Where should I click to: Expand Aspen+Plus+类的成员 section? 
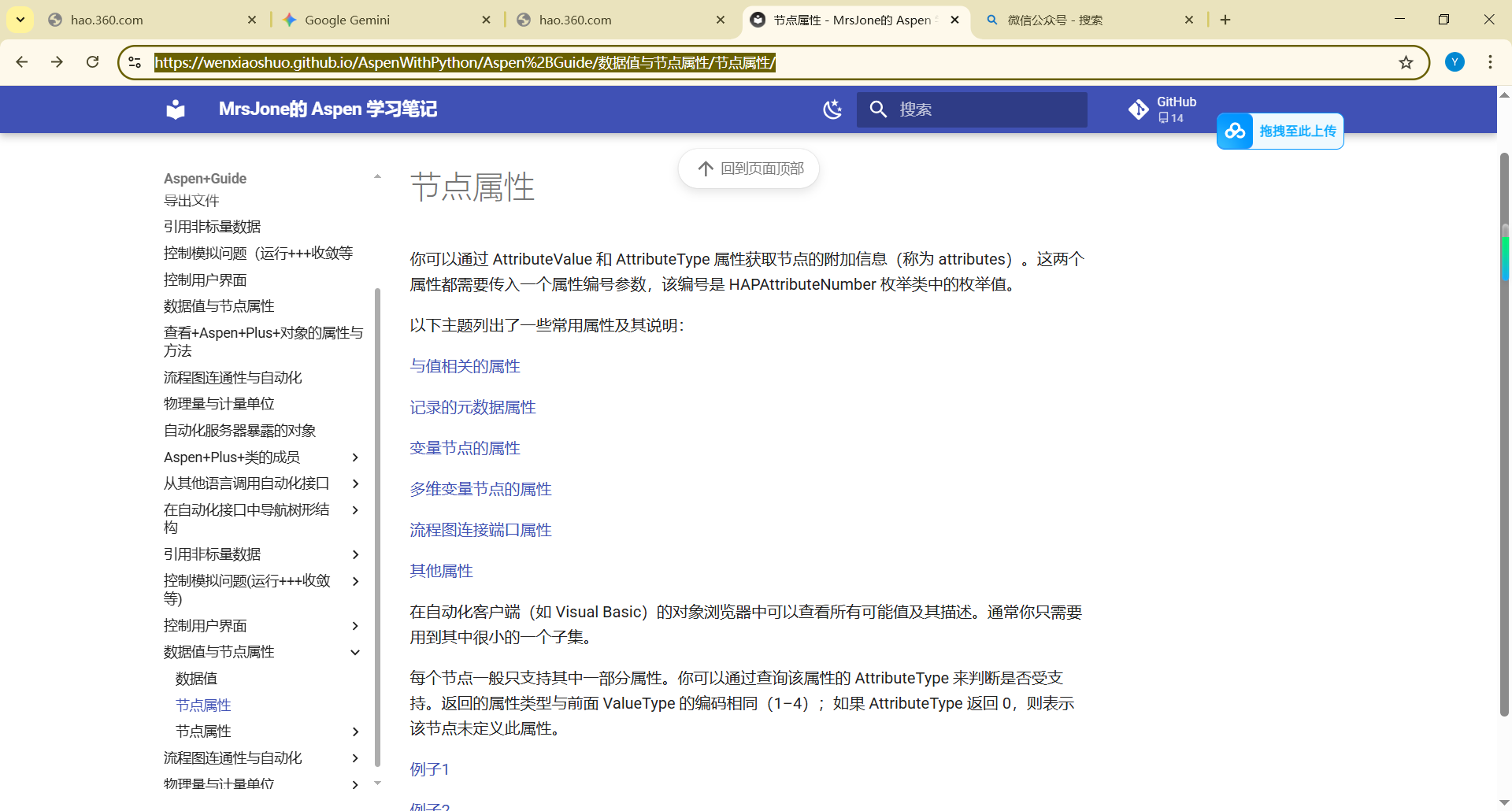click(x=355, y=457)
